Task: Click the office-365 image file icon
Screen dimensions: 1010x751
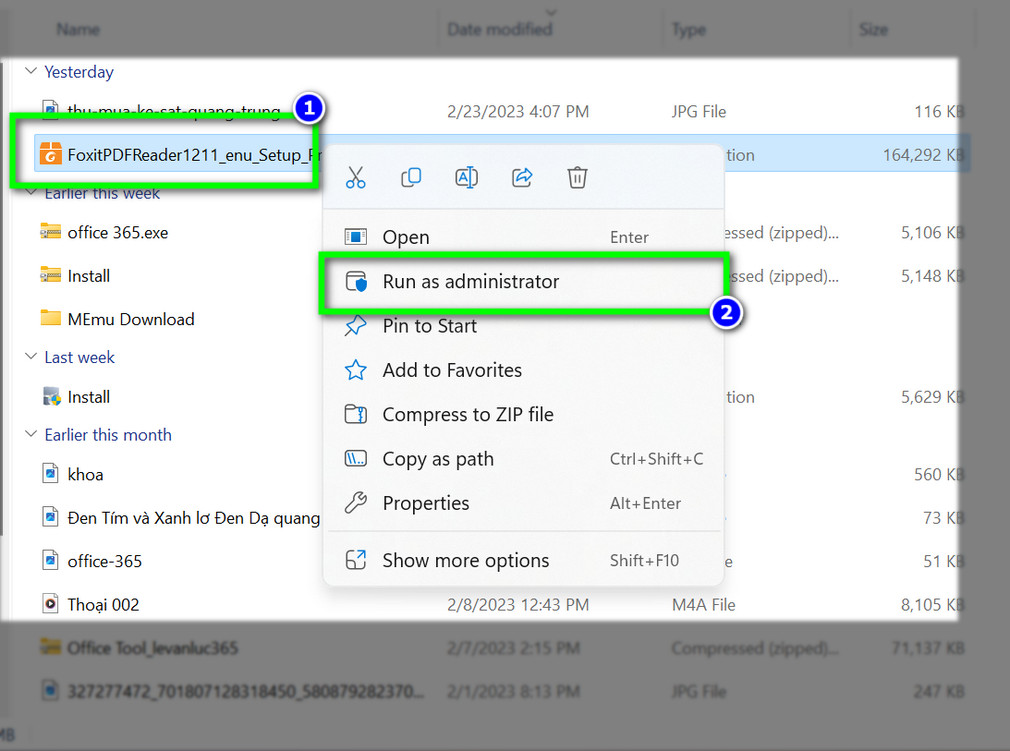Action: [x=50, y=560]
